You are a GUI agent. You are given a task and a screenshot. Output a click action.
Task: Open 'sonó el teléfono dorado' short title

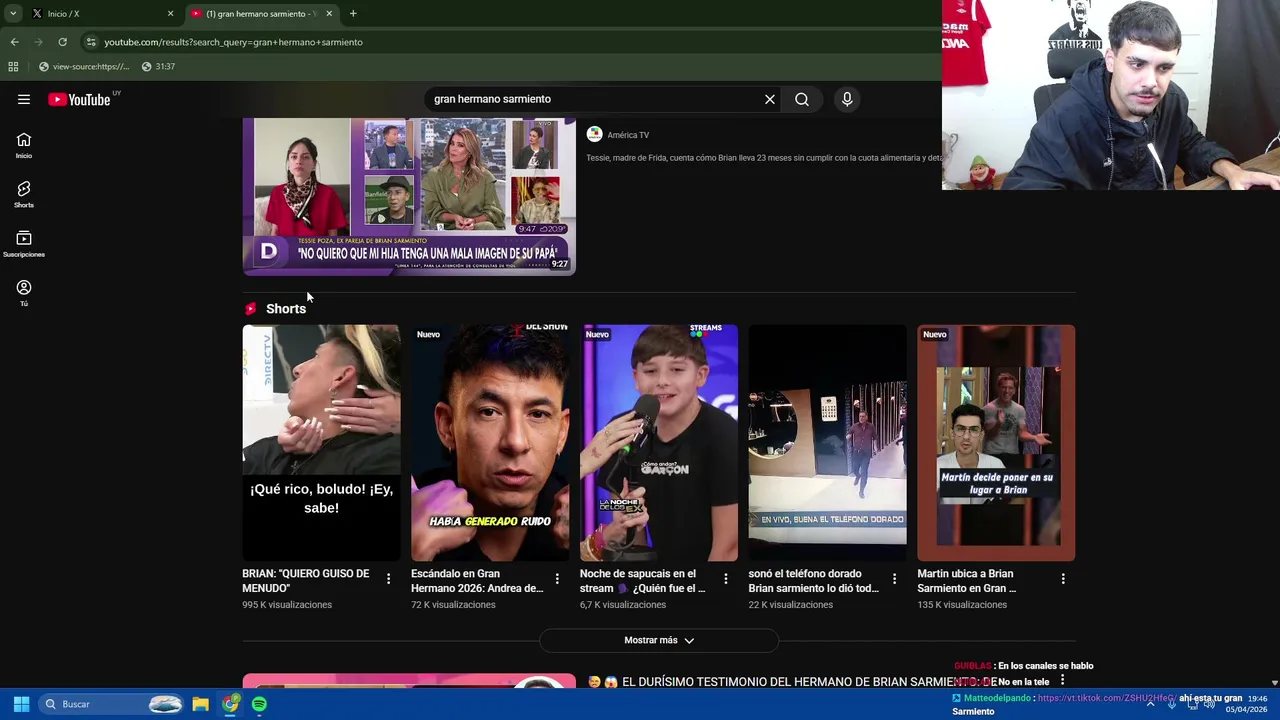[x=814, y=581]
